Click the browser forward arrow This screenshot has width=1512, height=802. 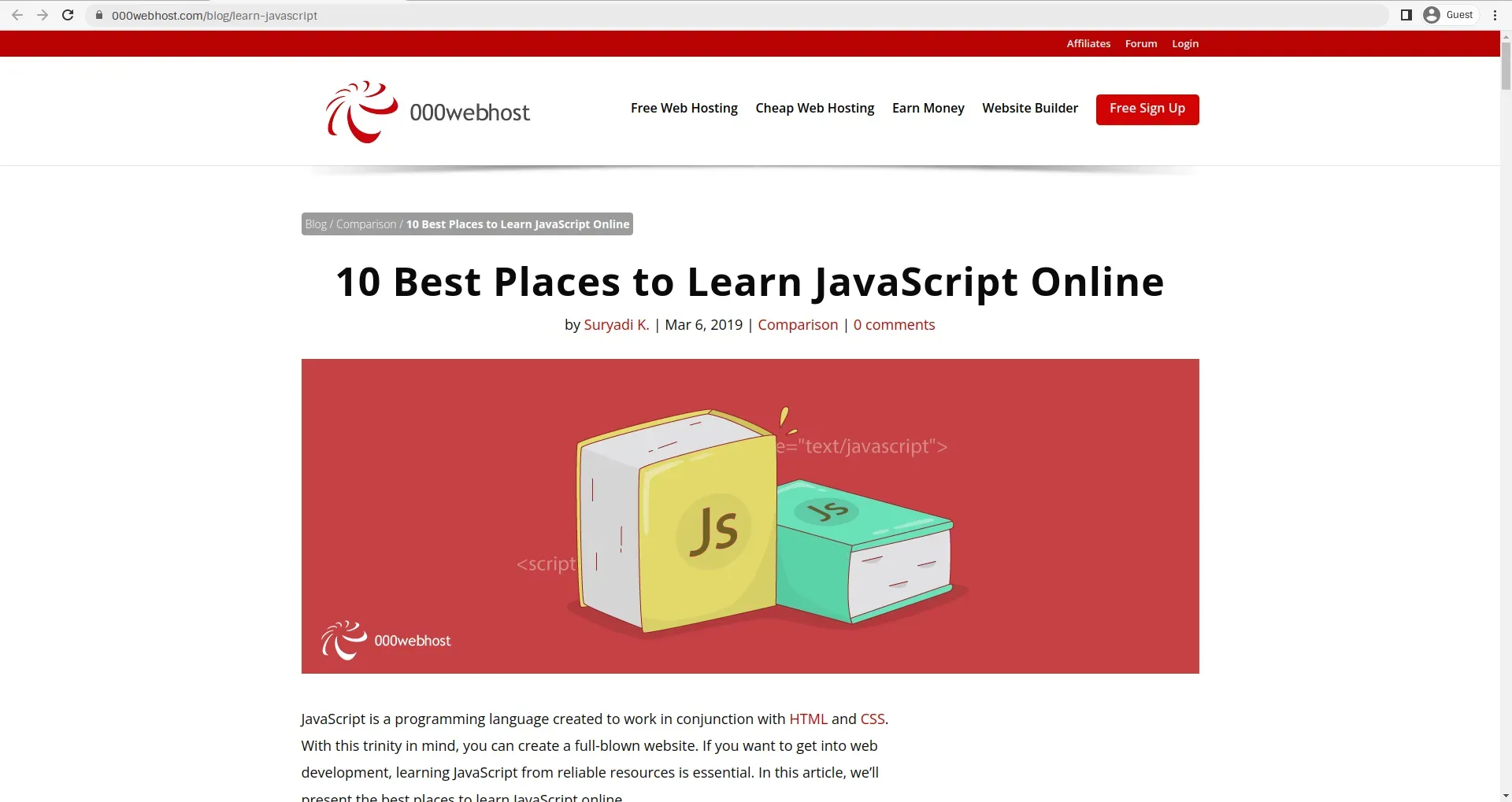click(x=43, y=15)
